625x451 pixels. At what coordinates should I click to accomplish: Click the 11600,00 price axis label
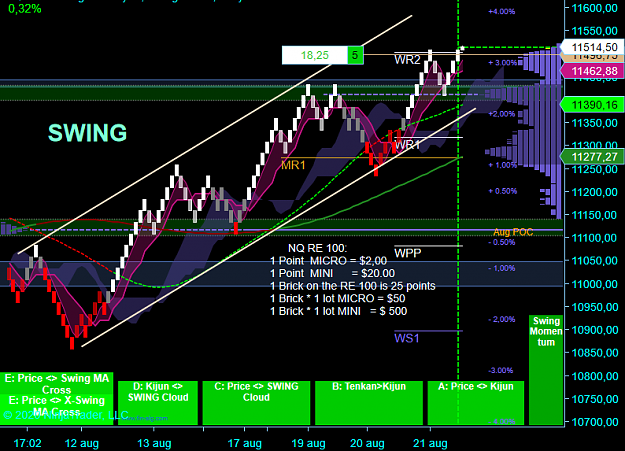tap(595, 8)
